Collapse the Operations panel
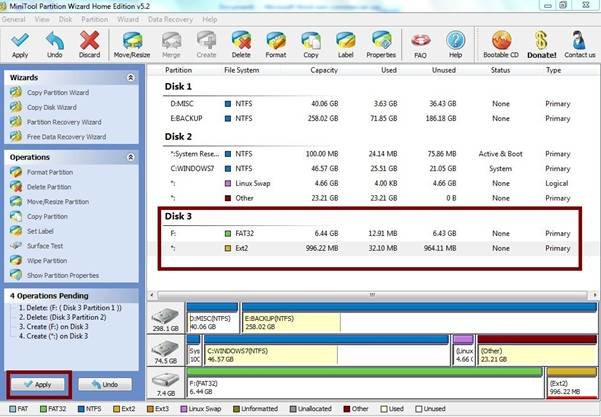The image size is (601, 417). pyautogui.click(x=130, y=157)
